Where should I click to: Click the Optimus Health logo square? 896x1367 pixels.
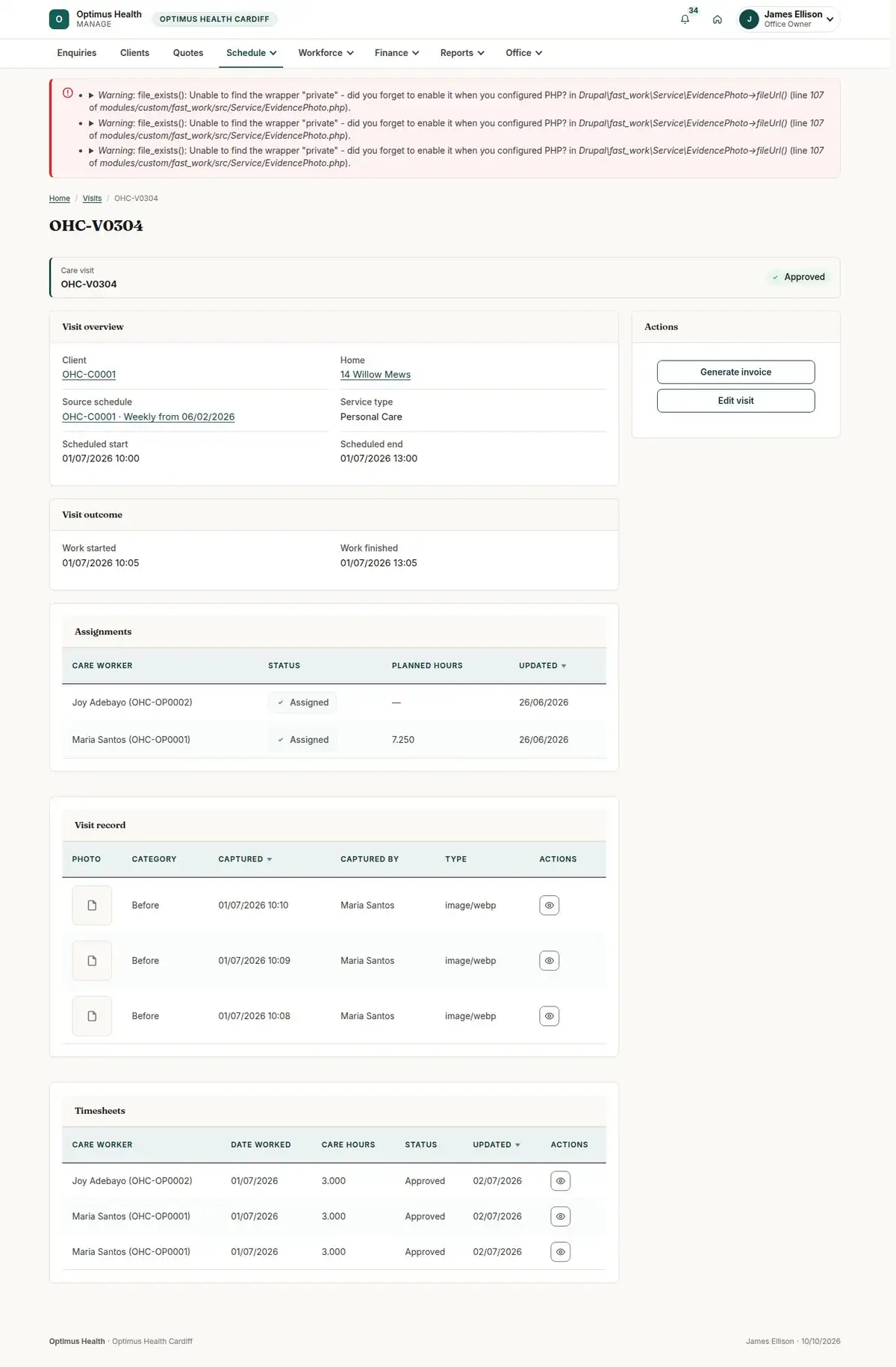[59, 19]
